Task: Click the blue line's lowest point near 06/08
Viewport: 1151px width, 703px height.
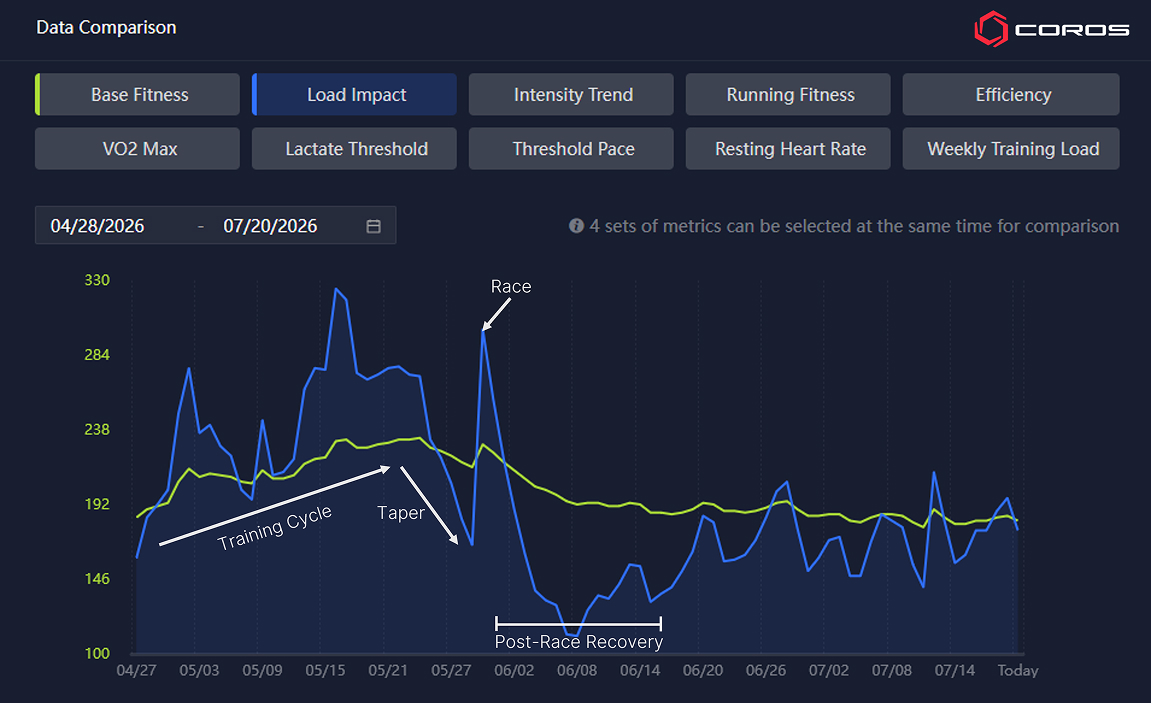Action: [x=576, y=635]
